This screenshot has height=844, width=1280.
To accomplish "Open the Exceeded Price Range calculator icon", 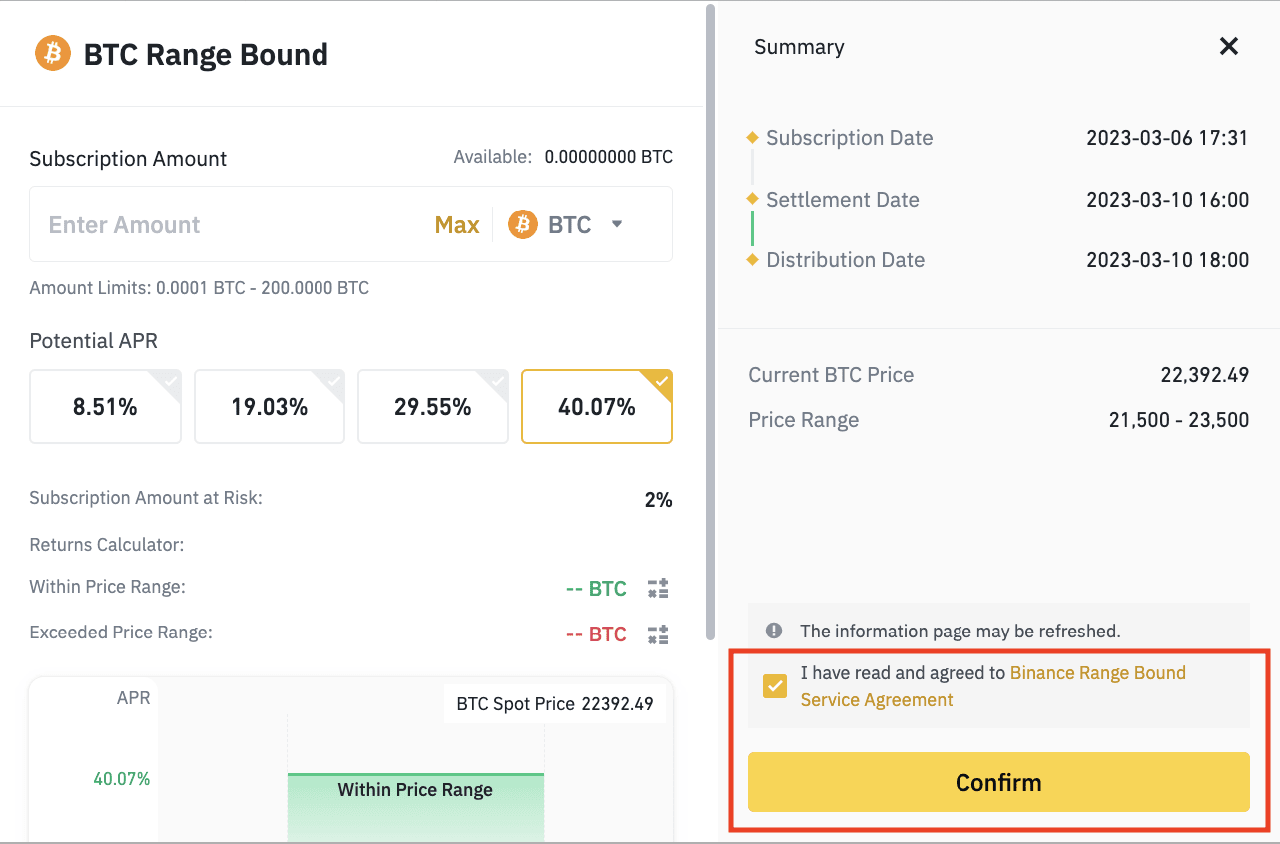I will tap(657, 634).
